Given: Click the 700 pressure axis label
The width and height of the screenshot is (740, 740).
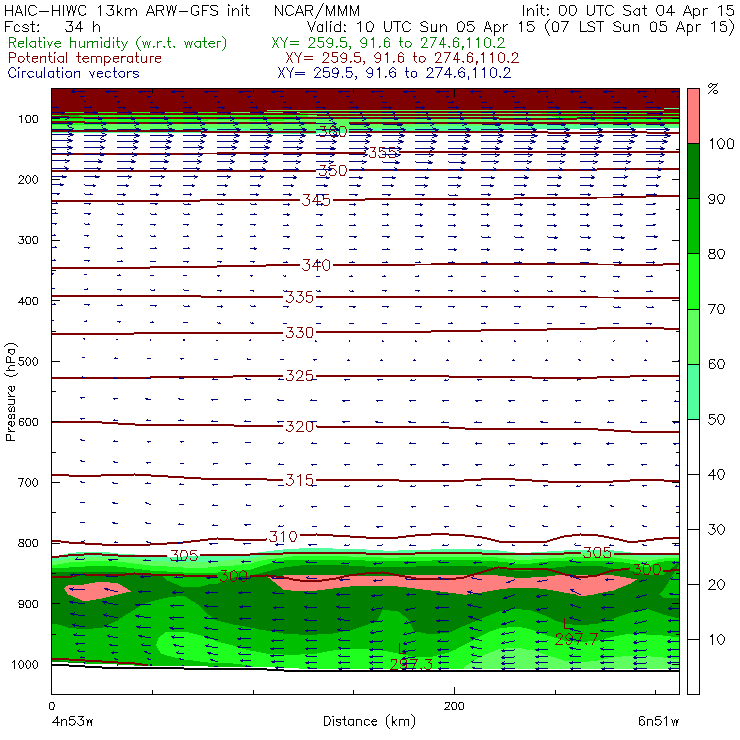Looking at the screenshot, I should (x=28, y=482).
